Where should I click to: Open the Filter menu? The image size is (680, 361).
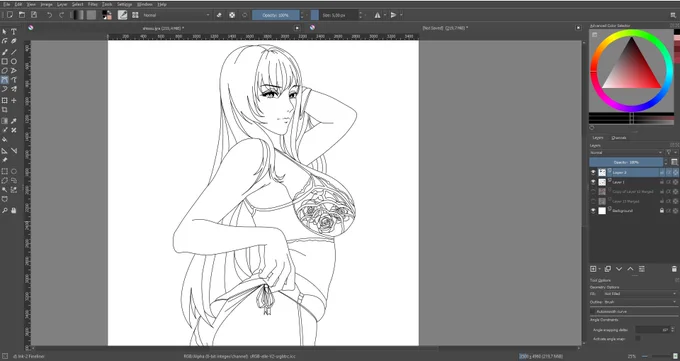click(93, 4)
